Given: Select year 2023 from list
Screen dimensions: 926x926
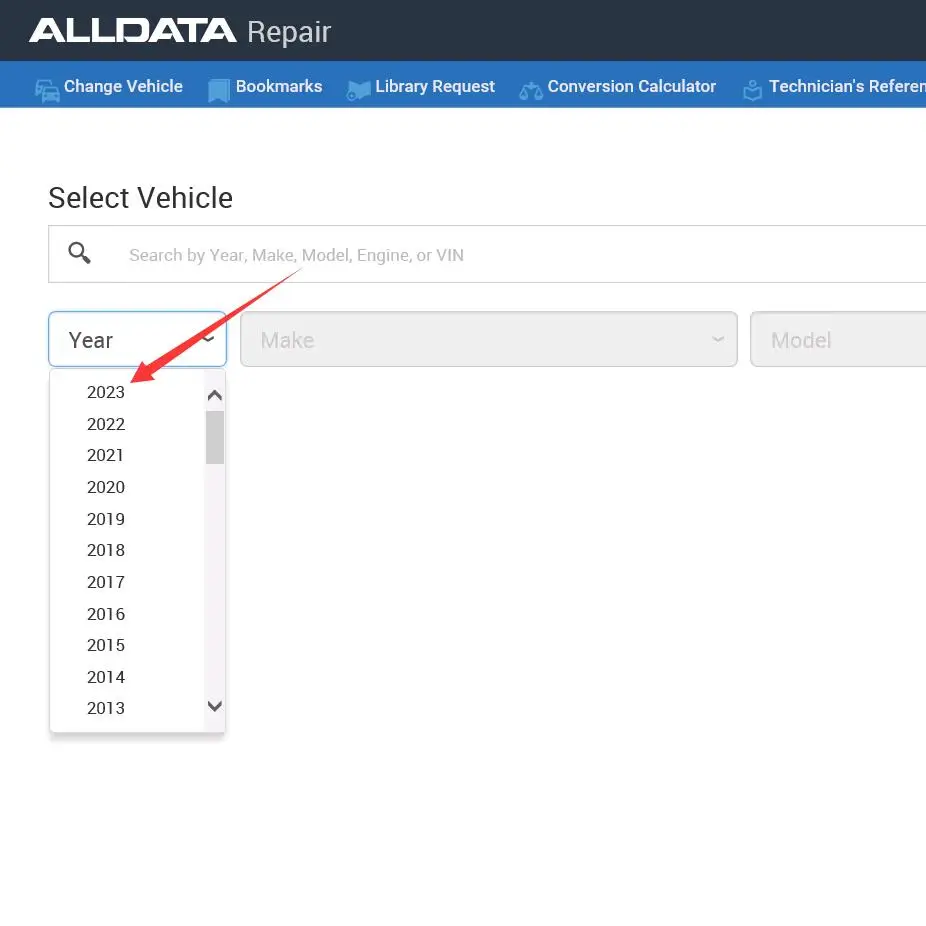Looking at the screenshot, I should click(106, 392).
